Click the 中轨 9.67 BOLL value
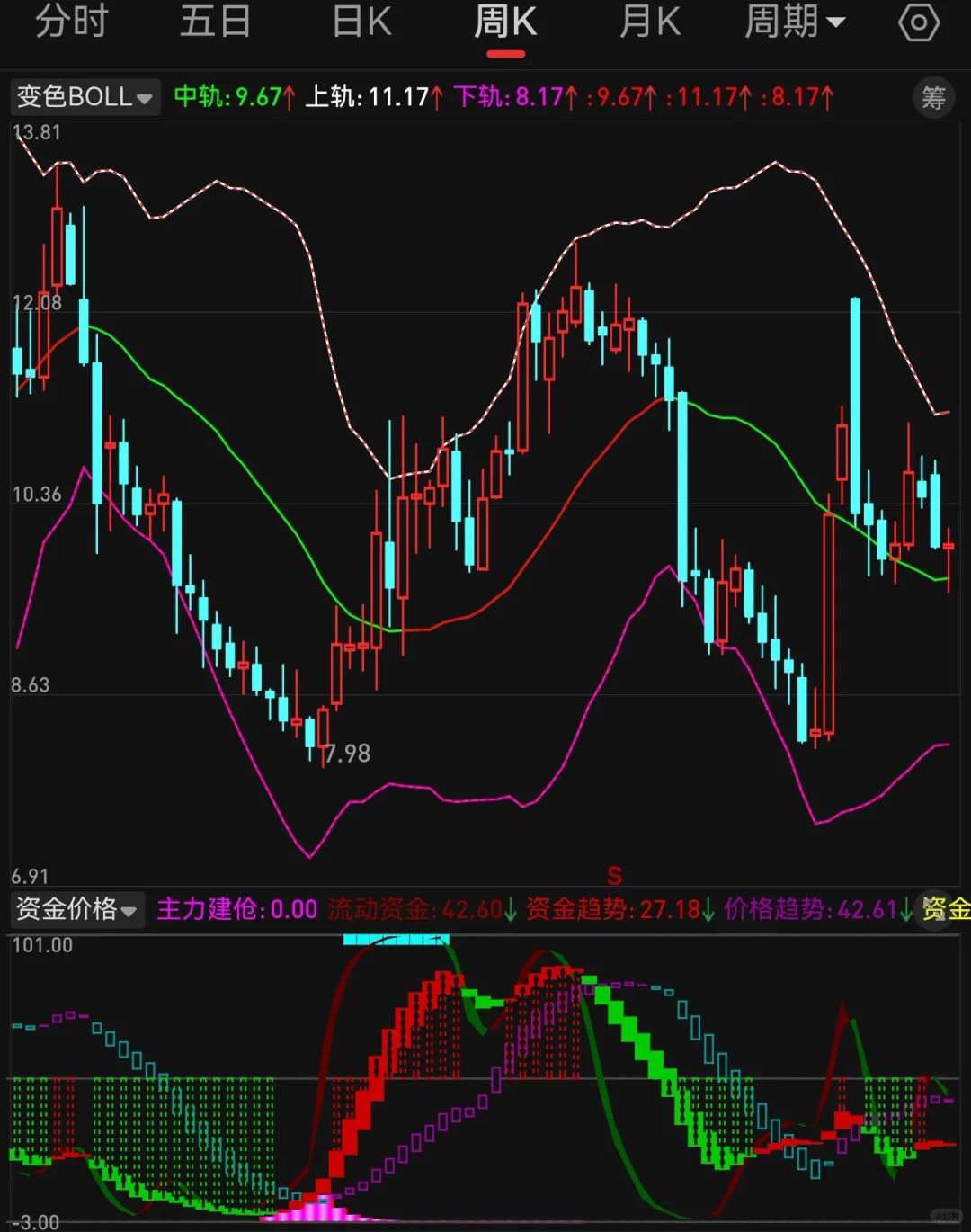The height and width of the screenshot is (1232, 971). click(x=227, y=97)
